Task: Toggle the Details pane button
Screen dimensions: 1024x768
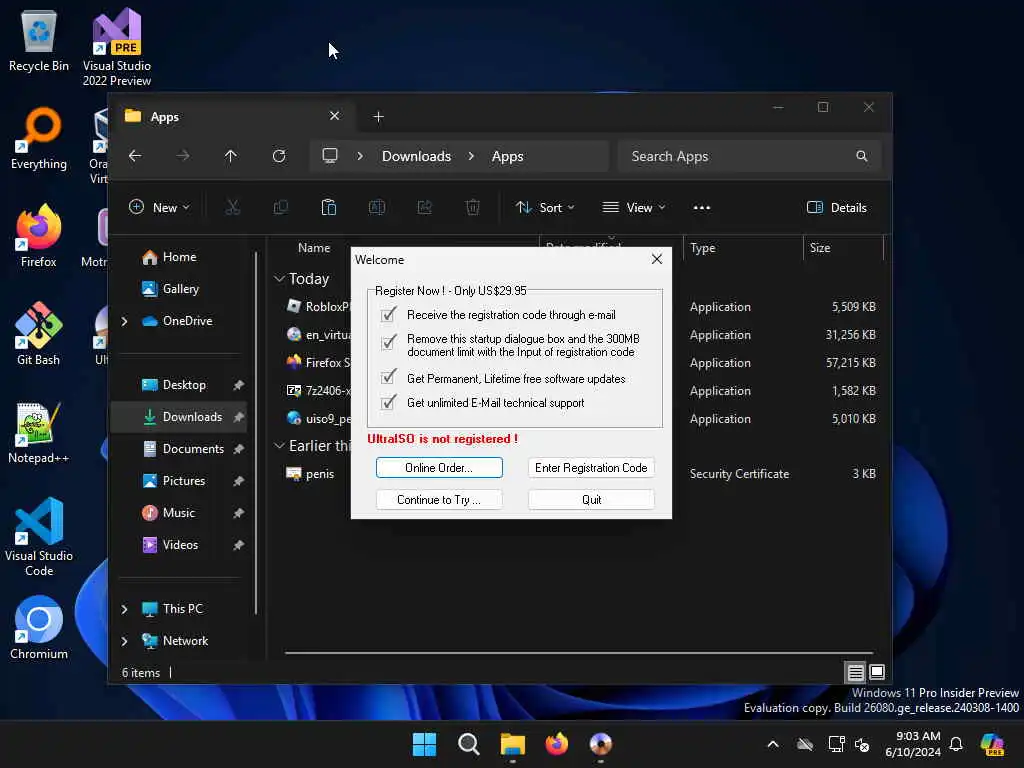Action: [837, 208]
